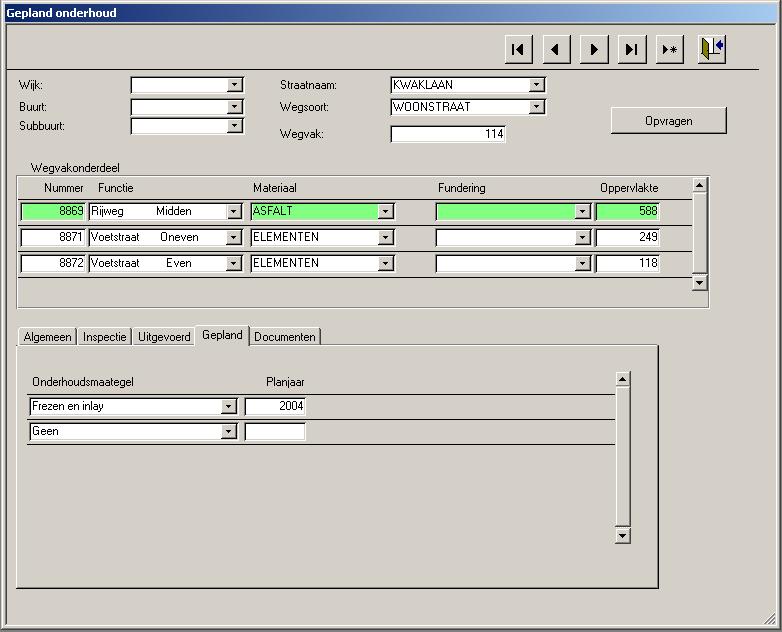This screenshot has height=632, width=782.
Task: Open the ELEMENTEN dropdown in row 8871
Action: [x=385, y=237]
